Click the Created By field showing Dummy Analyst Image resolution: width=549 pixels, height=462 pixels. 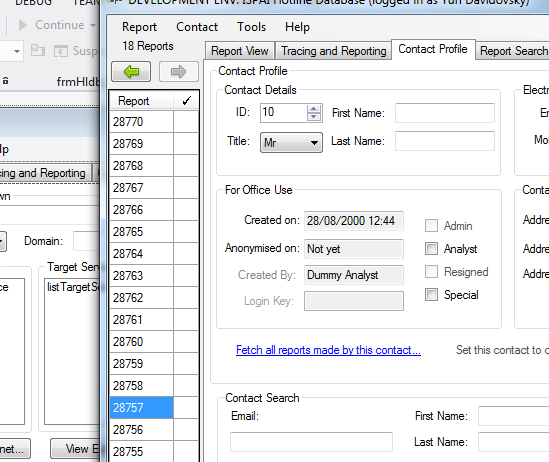(354, 275)
